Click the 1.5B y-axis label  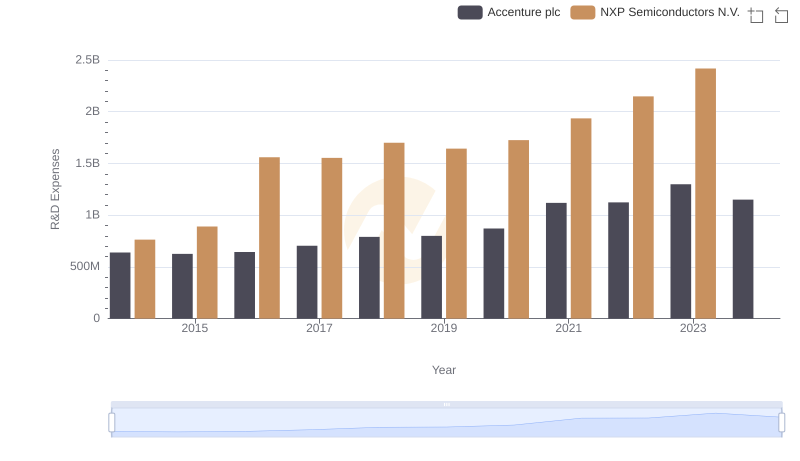(88, 163)
